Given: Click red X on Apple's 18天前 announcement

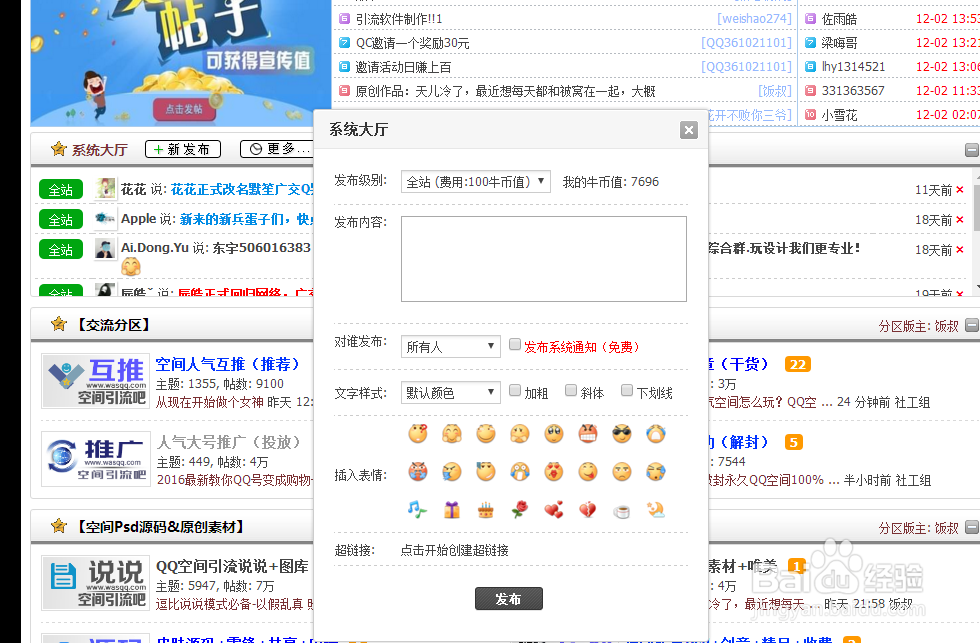Looking at the screenshot, I should [960, 219].
